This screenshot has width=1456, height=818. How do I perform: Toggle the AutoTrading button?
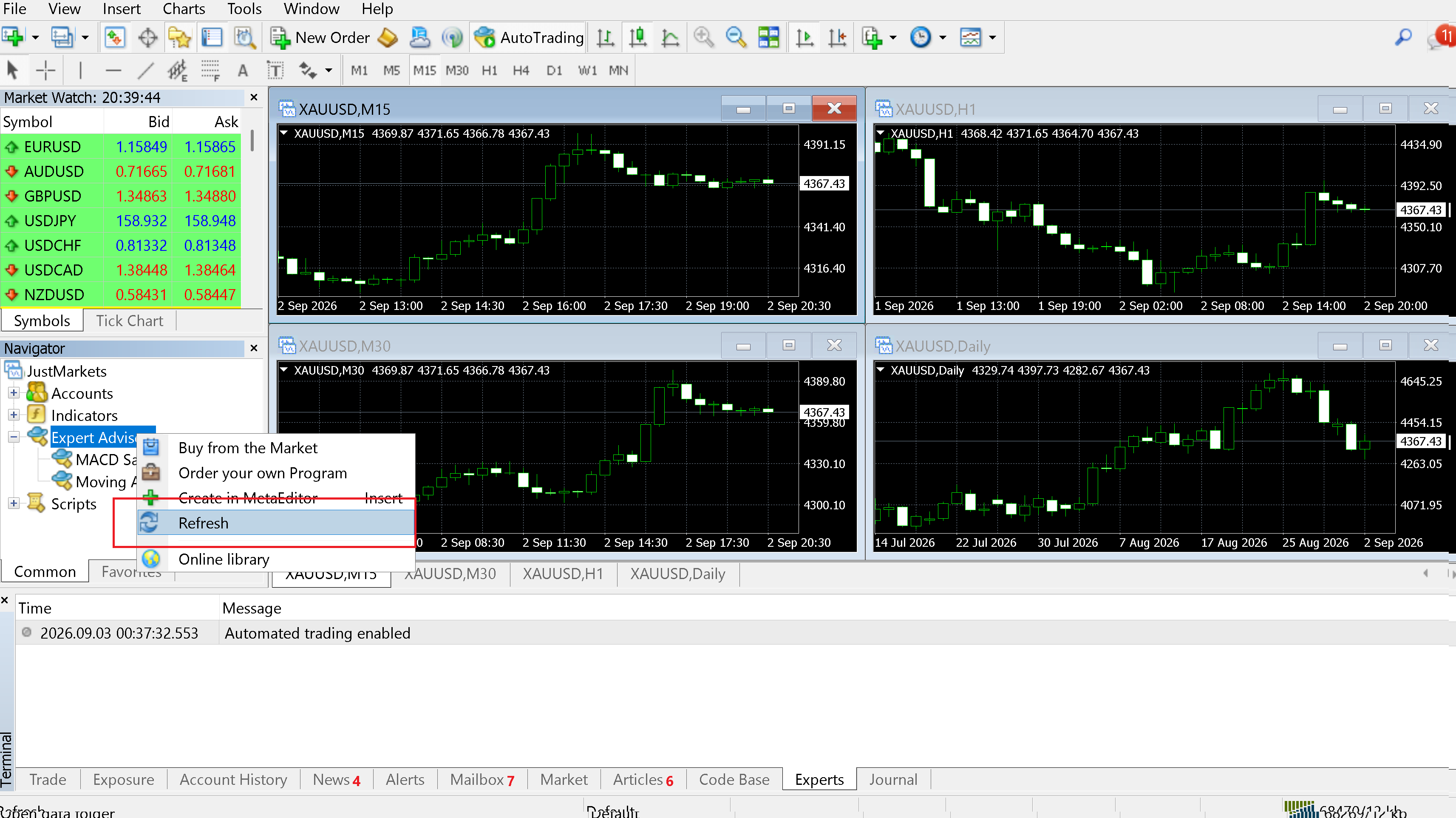click(529, 37)
